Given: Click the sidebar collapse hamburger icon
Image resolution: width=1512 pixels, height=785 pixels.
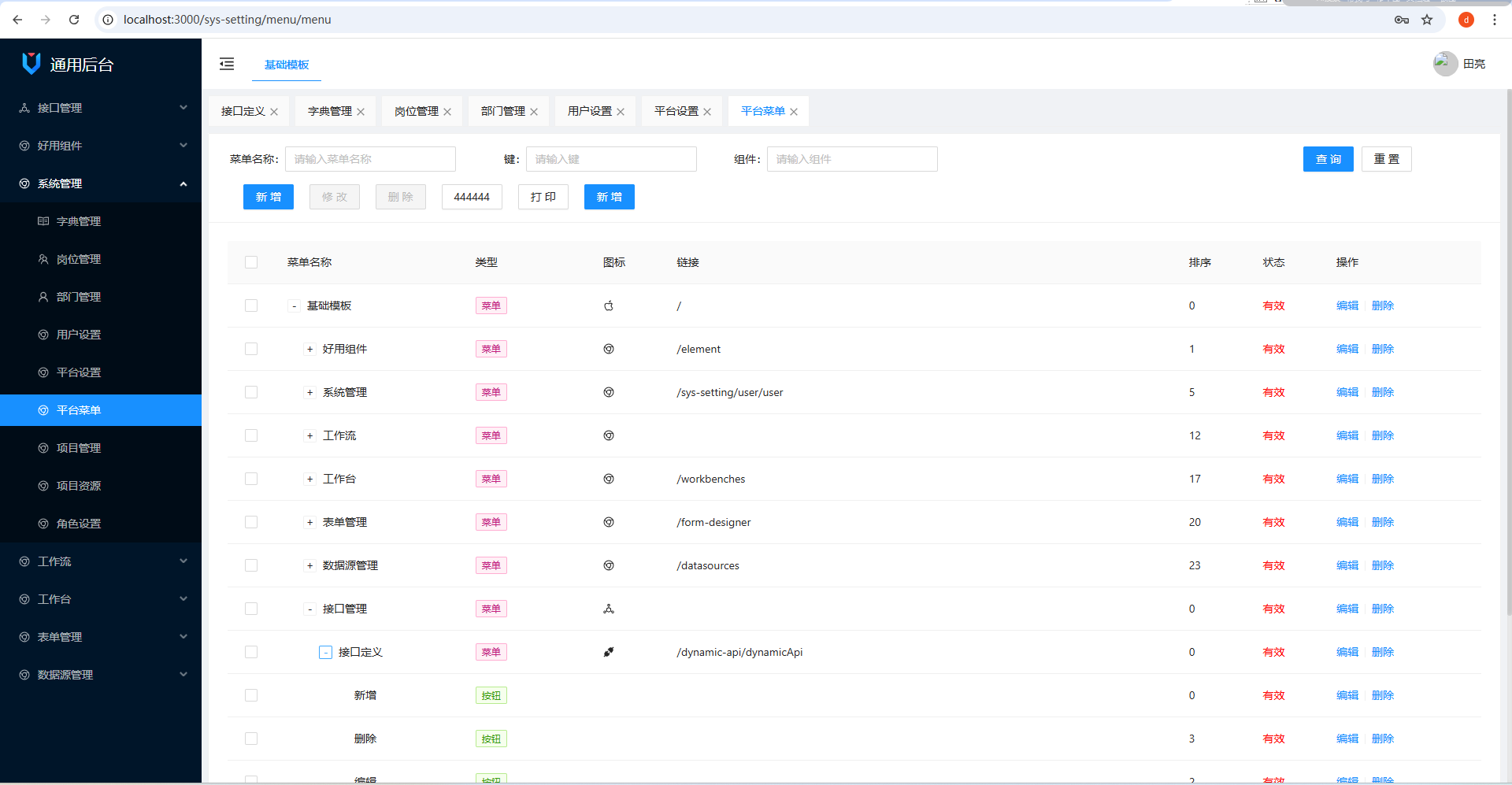Looking at the screenshot, I should point(227,64).
